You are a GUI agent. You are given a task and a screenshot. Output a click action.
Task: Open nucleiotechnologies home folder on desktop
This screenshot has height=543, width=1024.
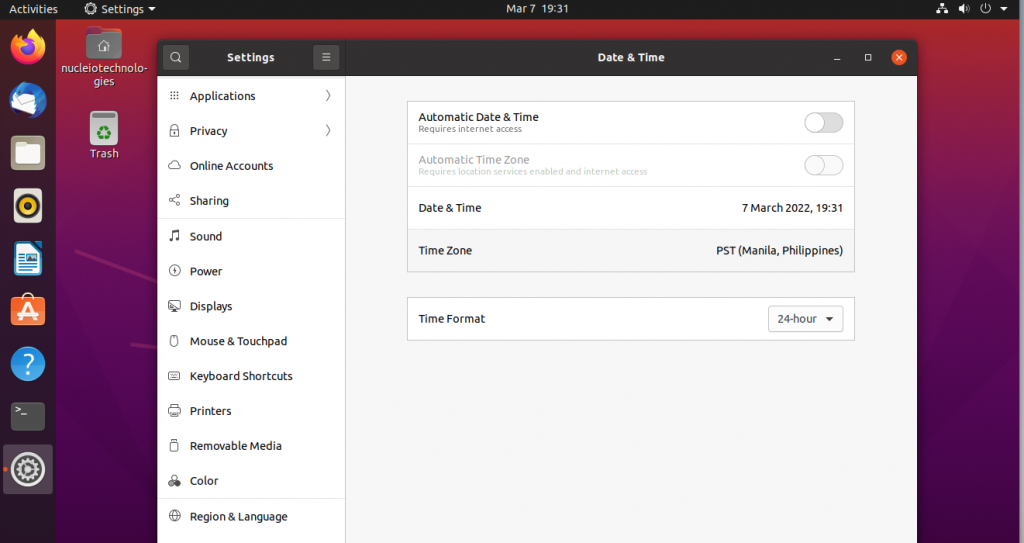[104, 57]
